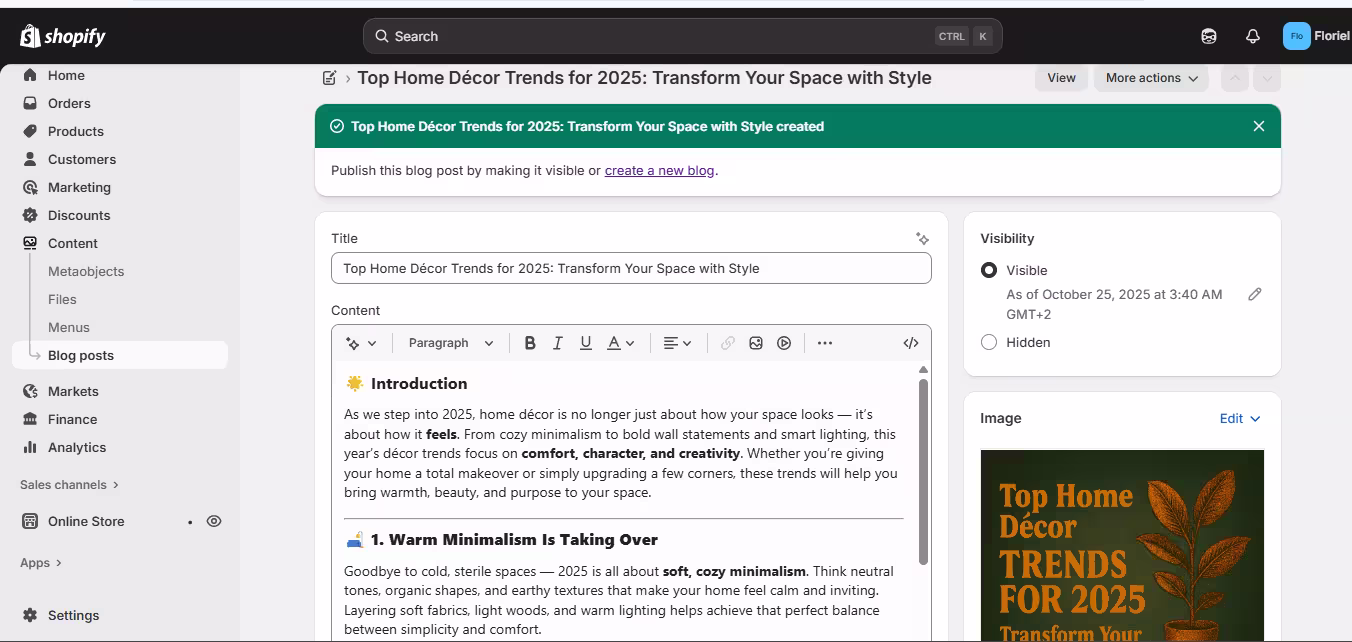Click into the blog Title field
This screenshot has width=1352, height=642.
[630, 268]
